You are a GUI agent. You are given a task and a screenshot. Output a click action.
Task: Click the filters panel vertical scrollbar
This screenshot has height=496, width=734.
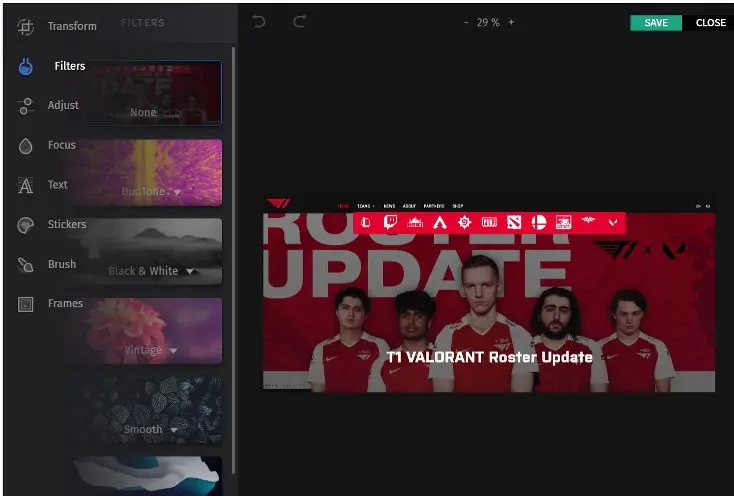pyautogui.click(x=234, y=250)
